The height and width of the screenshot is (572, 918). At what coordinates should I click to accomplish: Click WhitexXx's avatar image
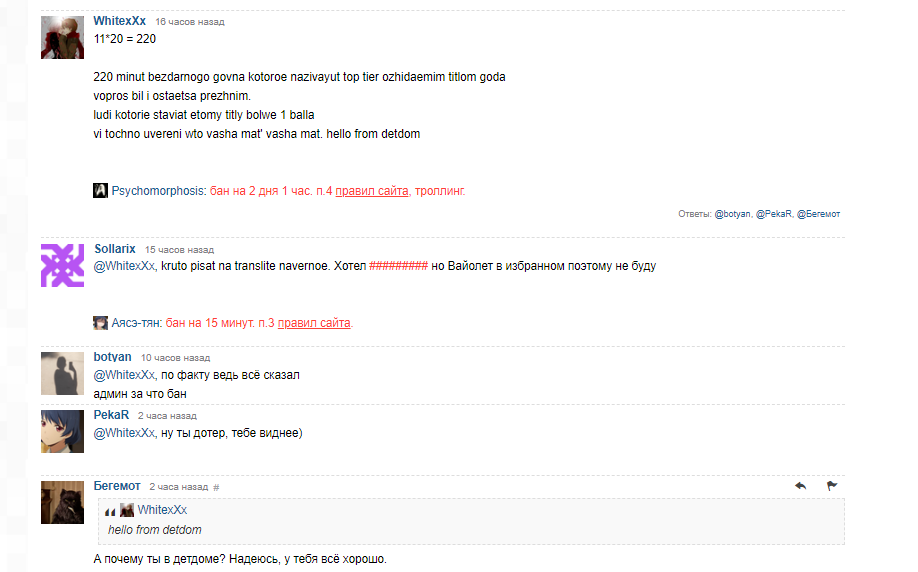[x=62, y=37]
